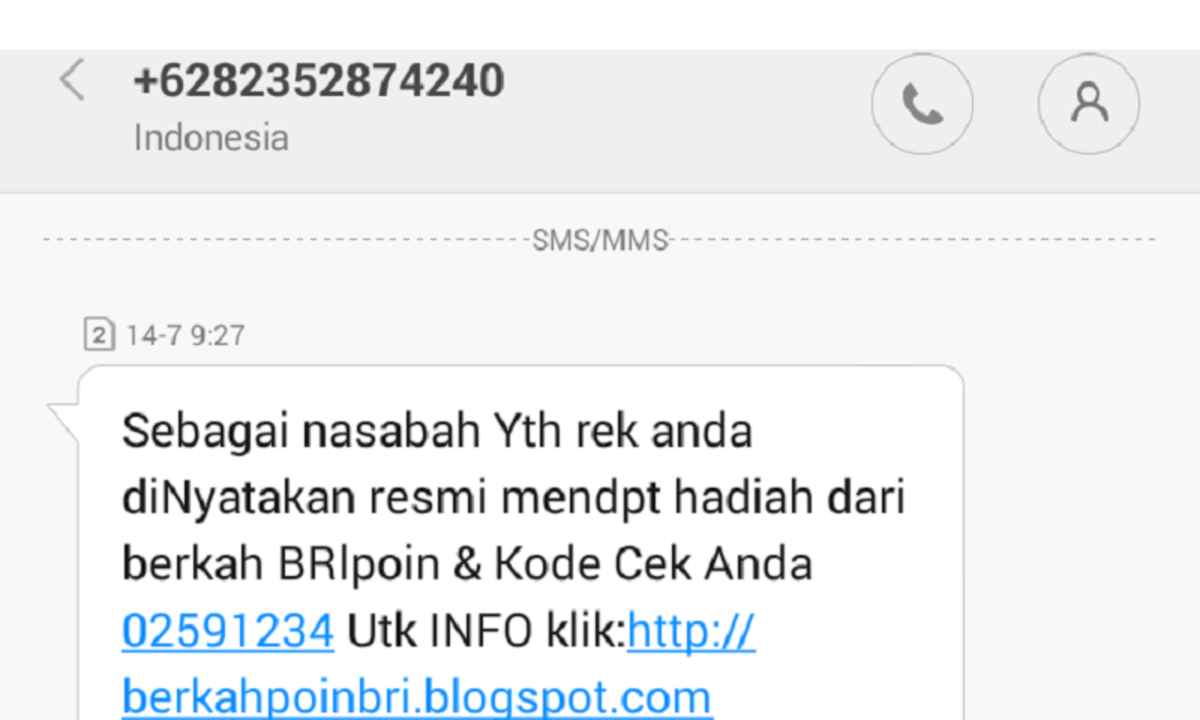1200x720 pixels.
Task: Tap the back arrow in the header
Action: (x=73, y=80)
